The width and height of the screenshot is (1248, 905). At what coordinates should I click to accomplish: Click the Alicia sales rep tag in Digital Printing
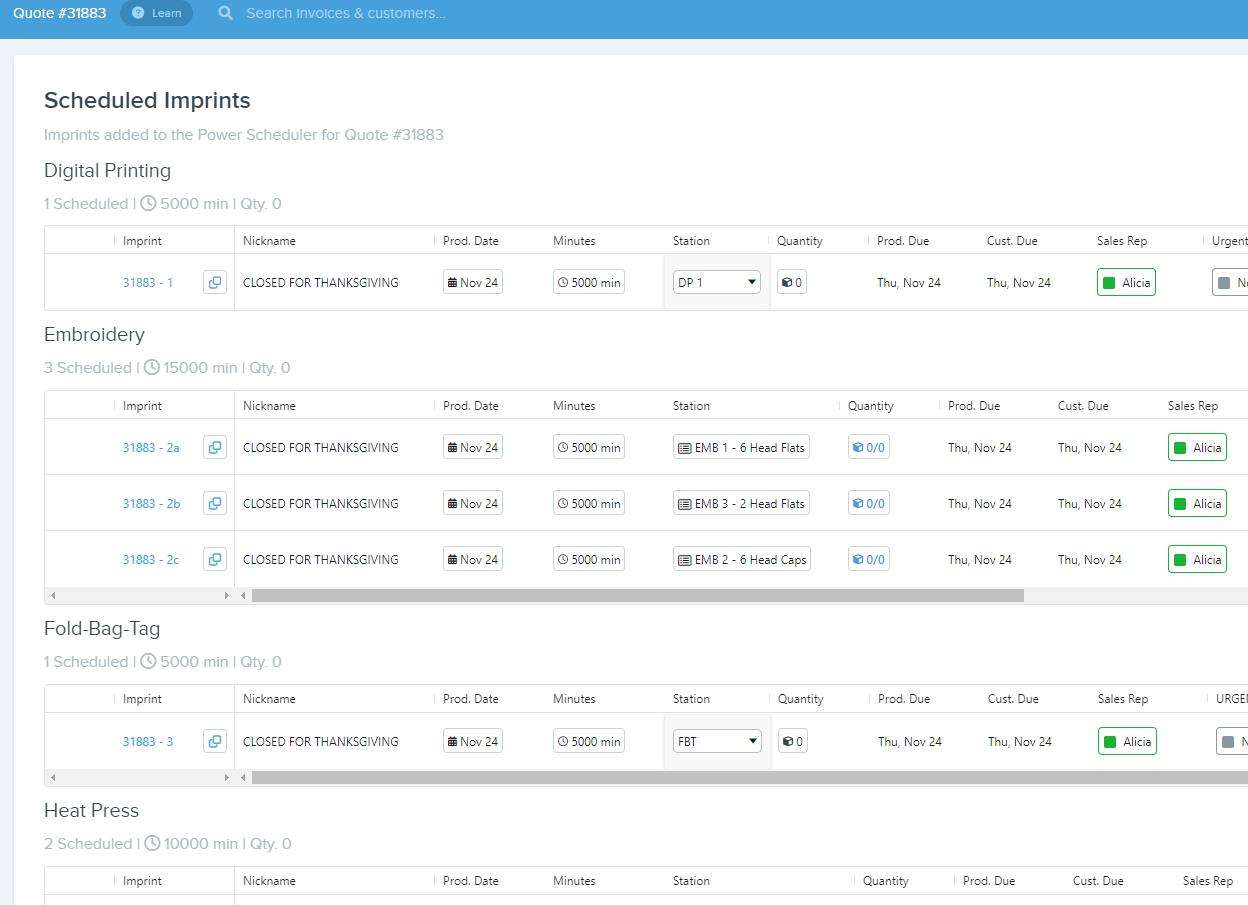pyautogui.click(x=1126, y=282)
